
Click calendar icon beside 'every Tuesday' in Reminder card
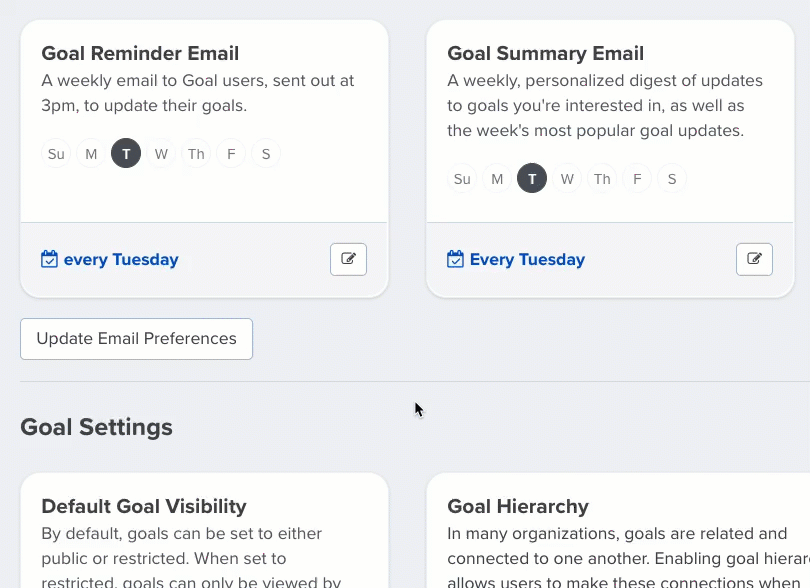(x=49, y=259)
